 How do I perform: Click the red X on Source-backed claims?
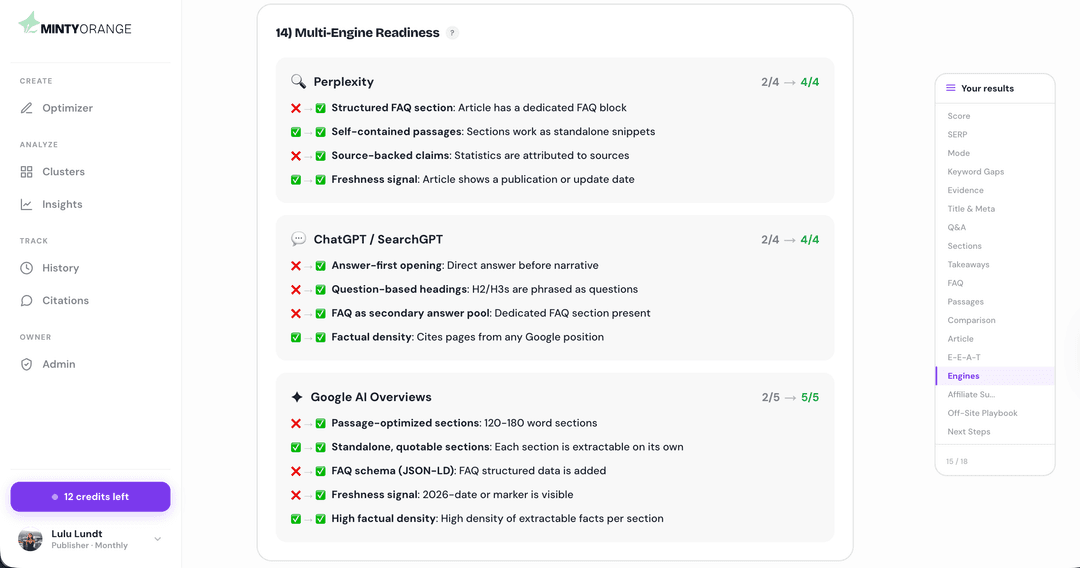point(295,156)
